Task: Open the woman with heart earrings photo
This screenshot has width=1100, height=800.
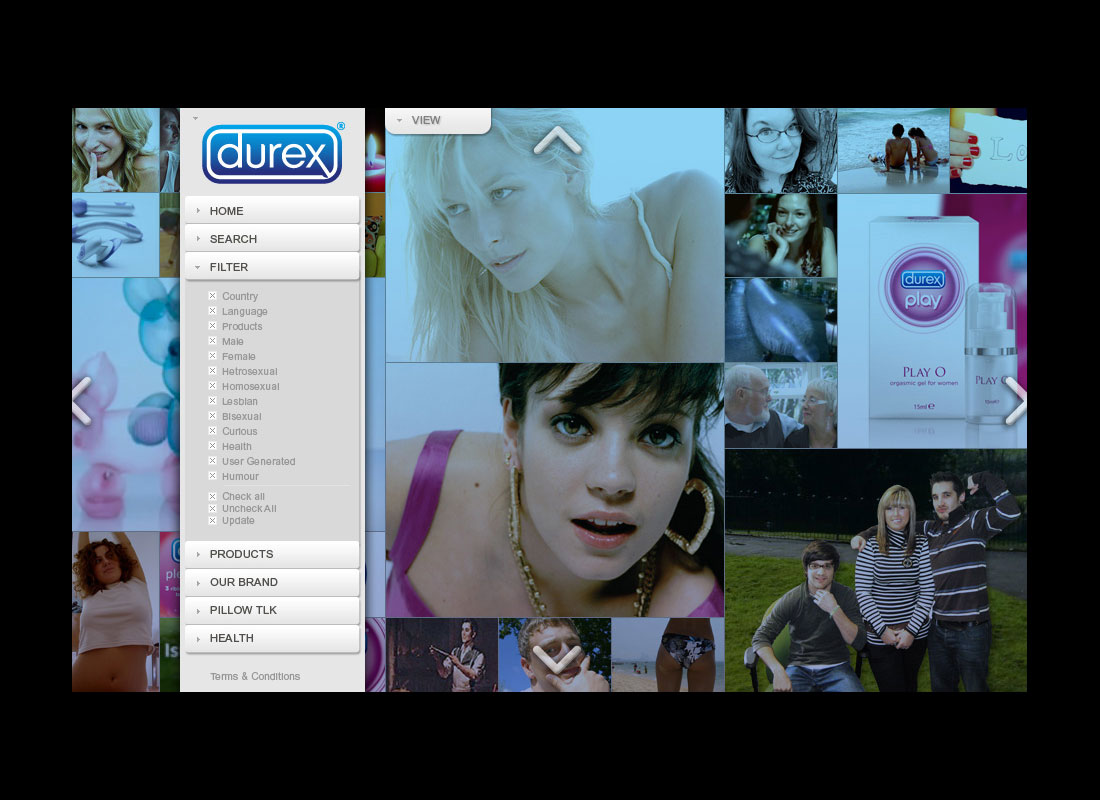Action: point(555,490)
